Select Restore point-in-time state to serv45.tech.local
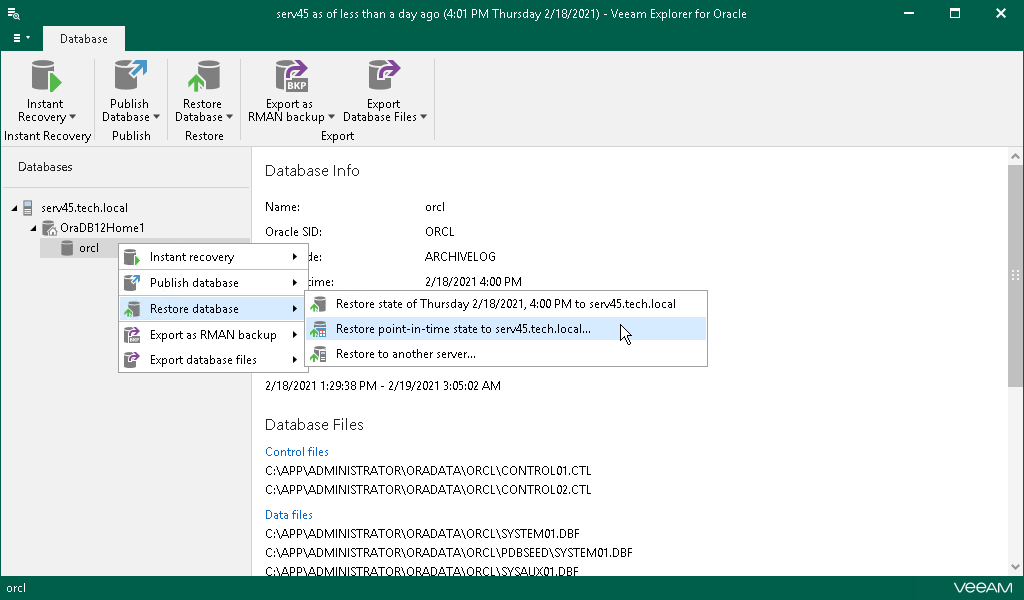This screenshot has width=1024, height=600. click(x=506, y=329)
